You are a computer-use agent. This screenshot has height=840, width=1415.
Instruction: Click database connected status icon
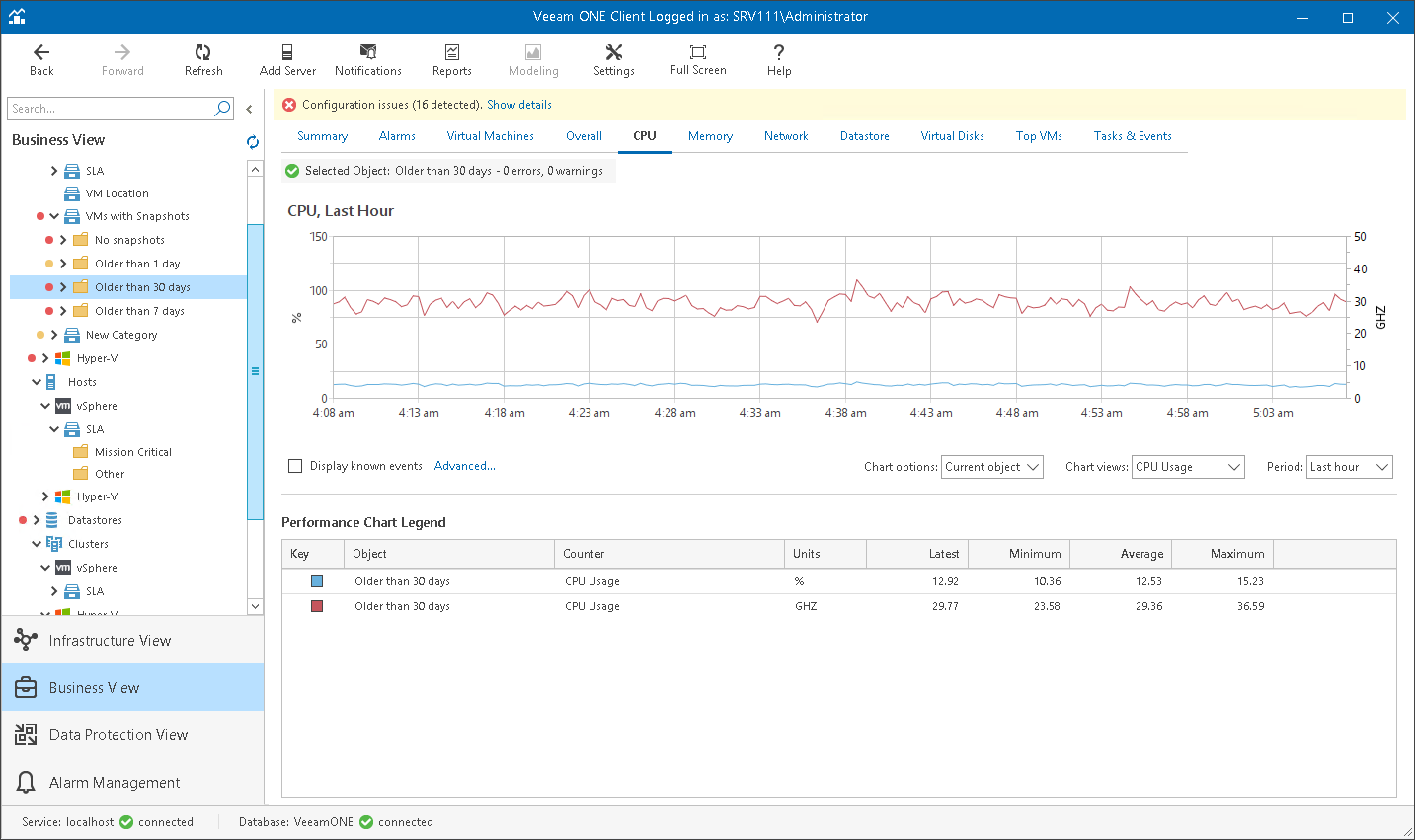click(x=366, y=822)
